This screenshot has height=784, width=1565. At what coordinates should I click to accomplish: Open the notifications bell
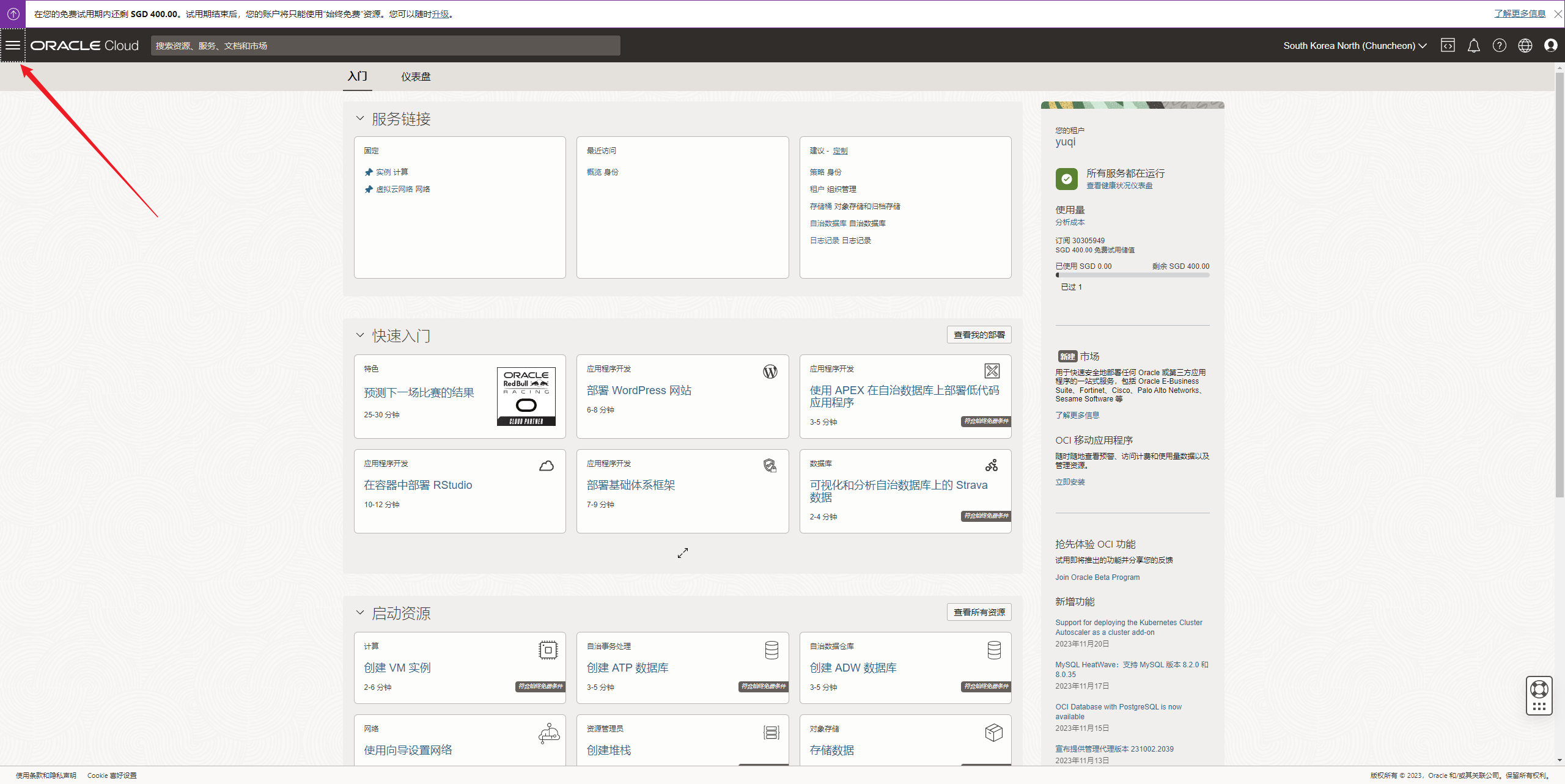click(x=1474, y=45)
